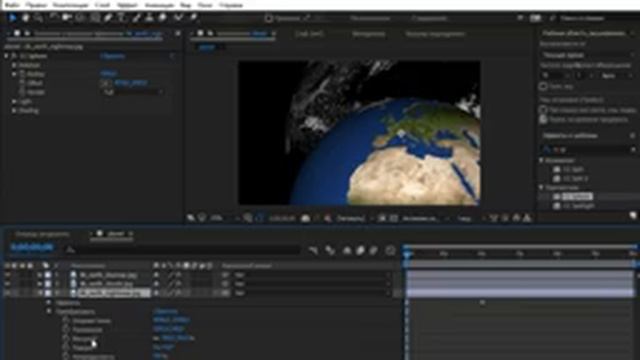640x360 pixels.
Task: Collapse the Perspective effects category
Action: (x=542, y=187)
